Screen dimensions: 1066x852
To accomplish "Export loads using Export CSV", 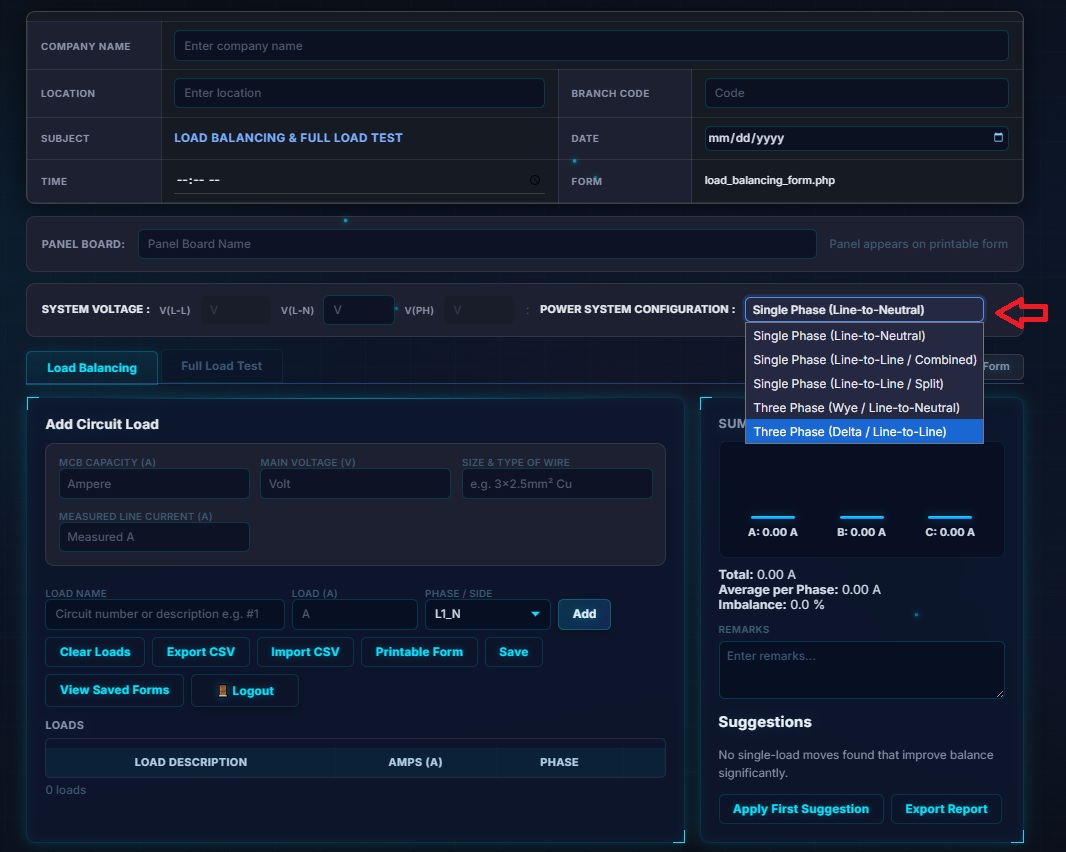I will 201,652.
